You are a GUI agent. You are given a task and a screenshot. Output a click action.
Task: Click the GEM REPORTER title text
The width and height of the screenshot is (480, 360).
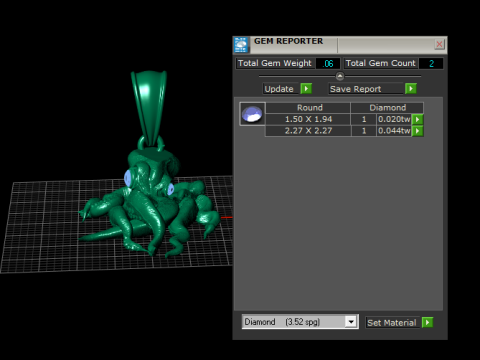tap(288, 41)
